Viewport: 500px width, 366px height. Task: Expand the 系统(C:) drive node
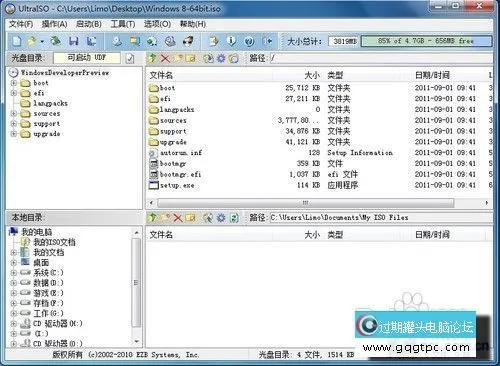14,273
